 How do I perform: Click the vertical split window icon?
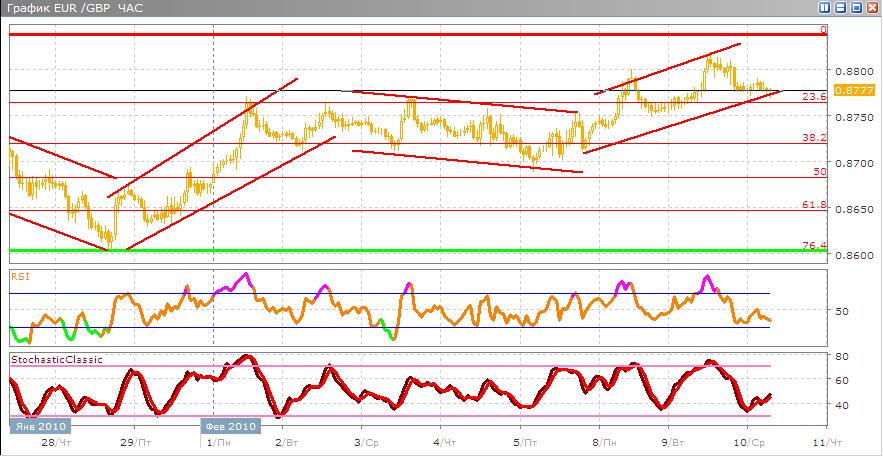[825, 7]
